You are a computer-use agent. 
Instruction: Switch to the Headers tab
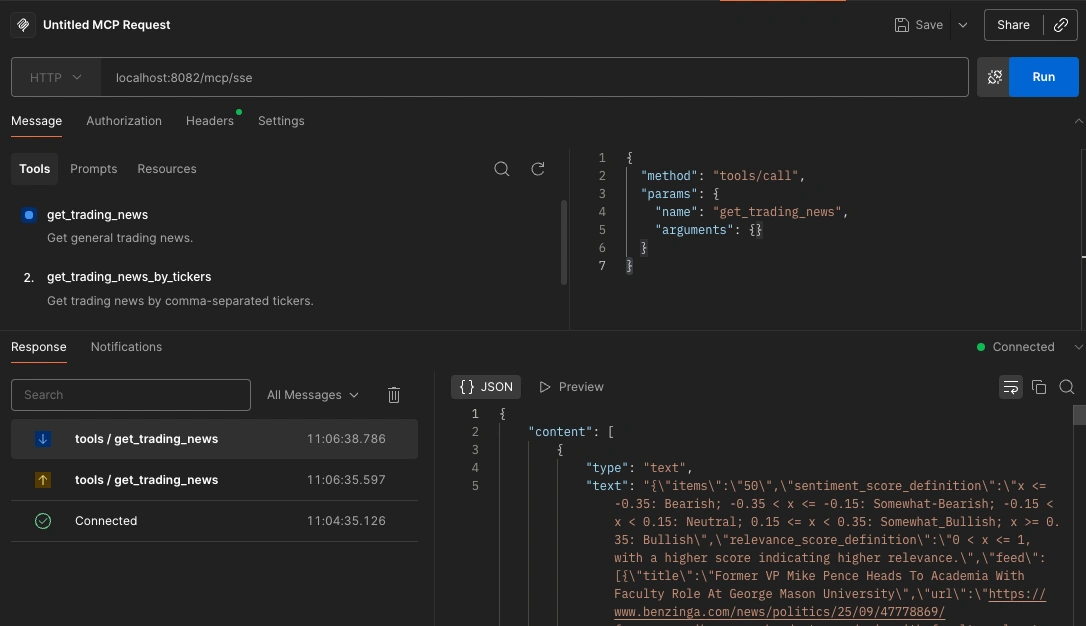pyautogui.click(x=209, y=121)
